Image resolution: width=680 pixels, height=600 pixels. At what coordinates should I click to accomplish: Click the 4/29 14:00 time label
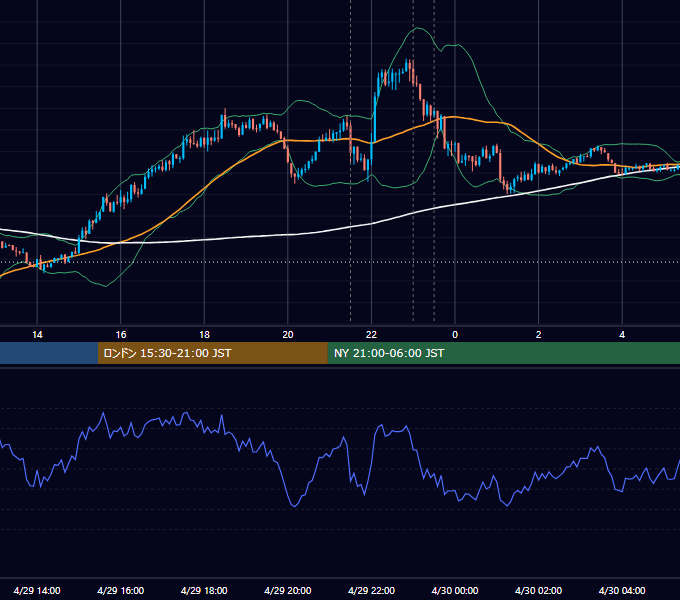[x=37, y=590]
